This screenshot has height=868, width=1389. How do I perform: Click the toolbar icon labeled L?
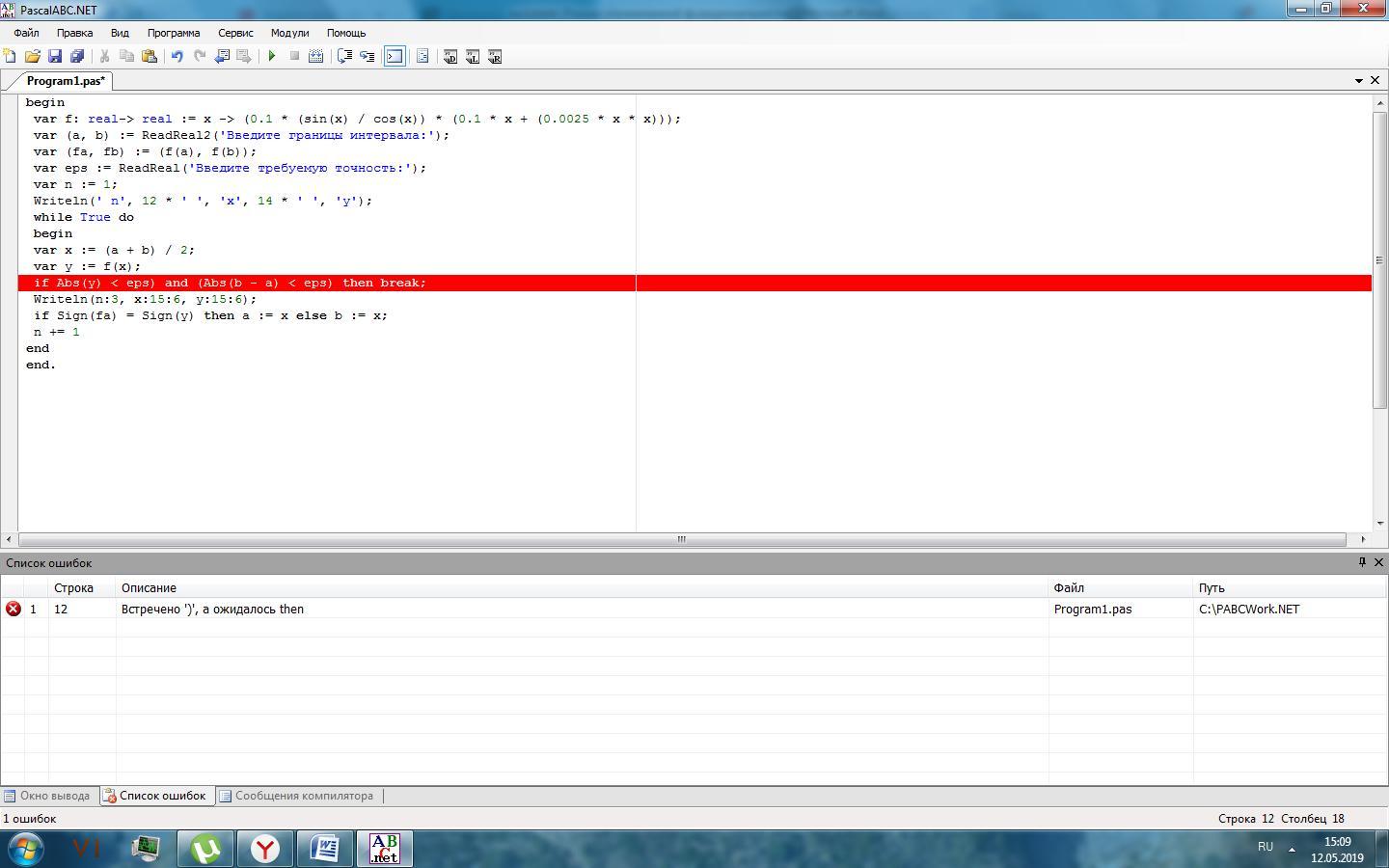473,57
